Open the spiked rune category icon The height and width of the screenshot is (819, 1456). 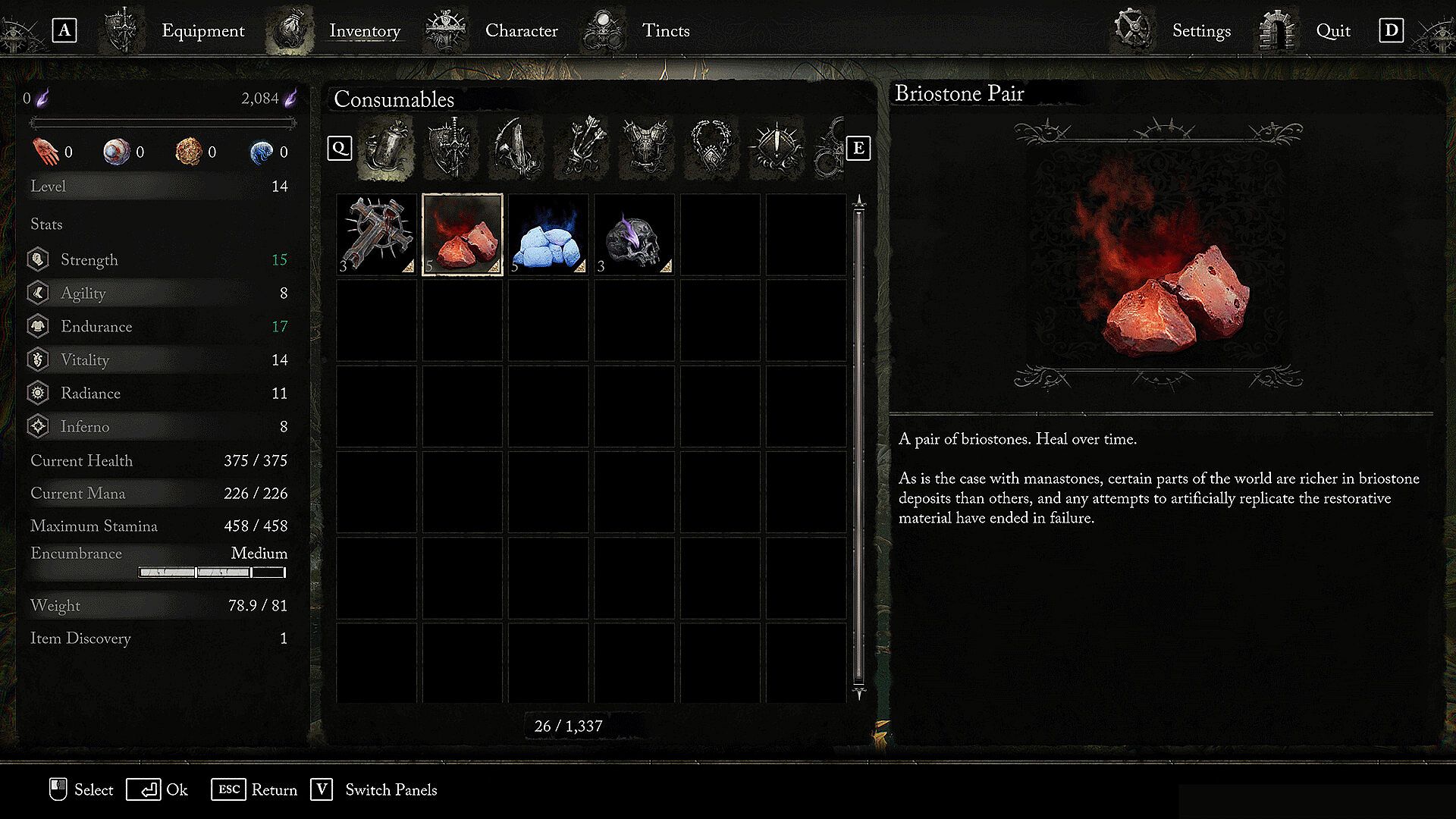coord(777,147)
